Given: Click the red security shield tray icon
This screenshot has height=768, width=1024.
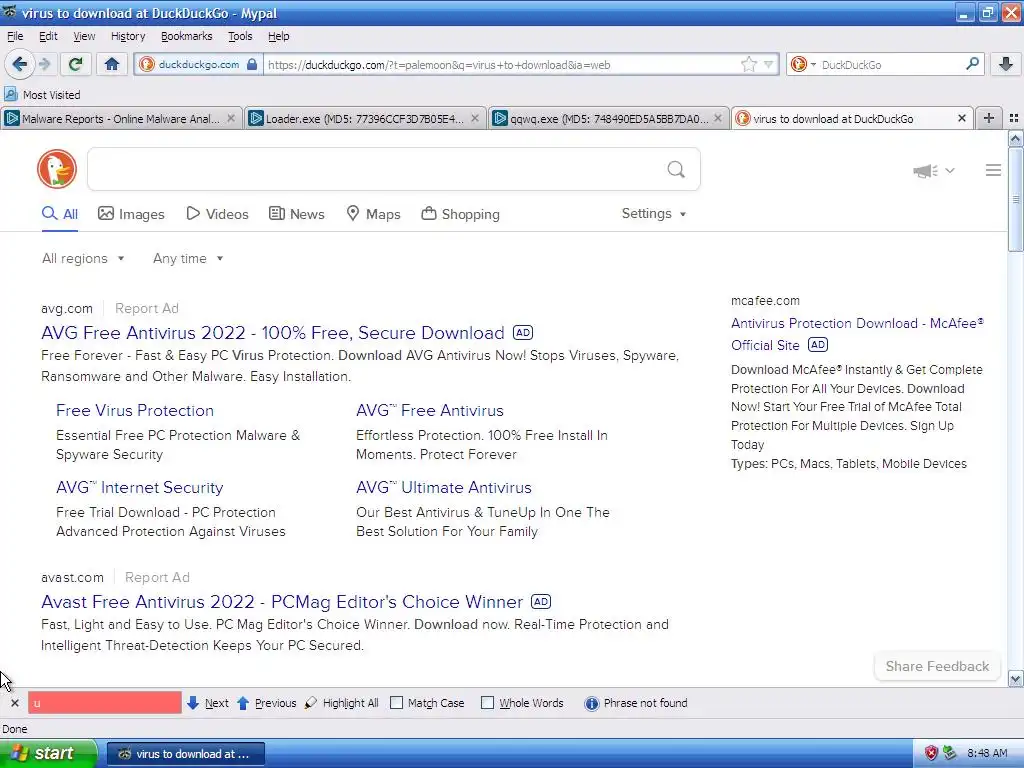Looking at the screenshot, I should click(931, 753).
